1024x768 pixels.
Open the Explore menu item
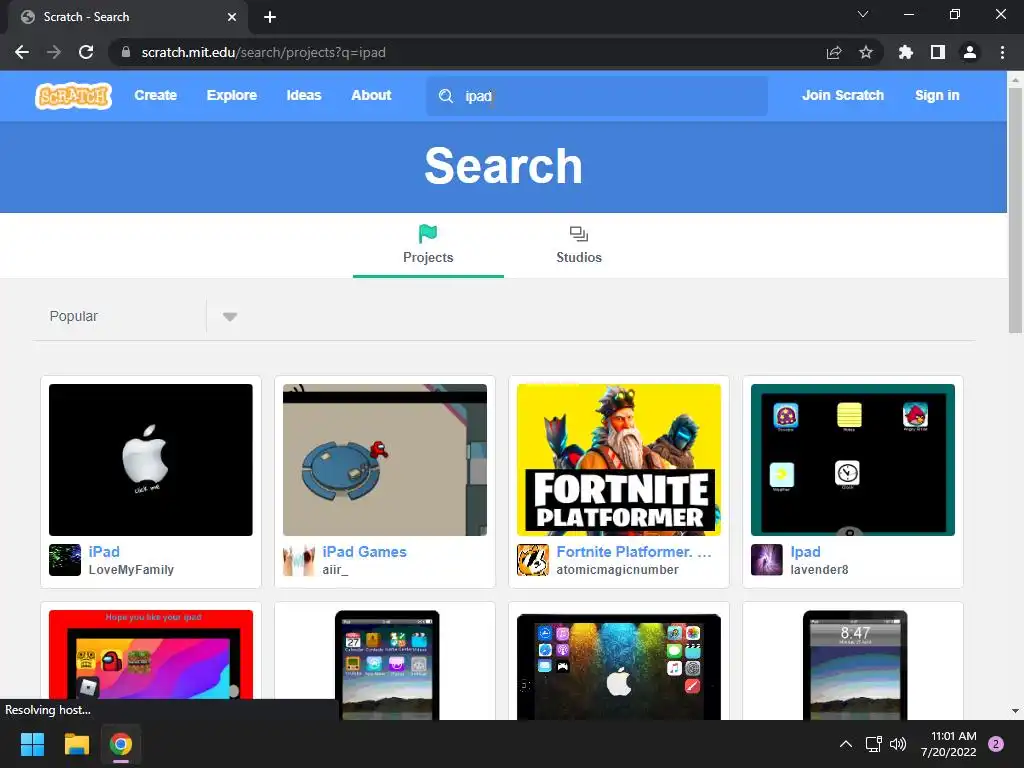pyautogui.click(x=232, y=95)
